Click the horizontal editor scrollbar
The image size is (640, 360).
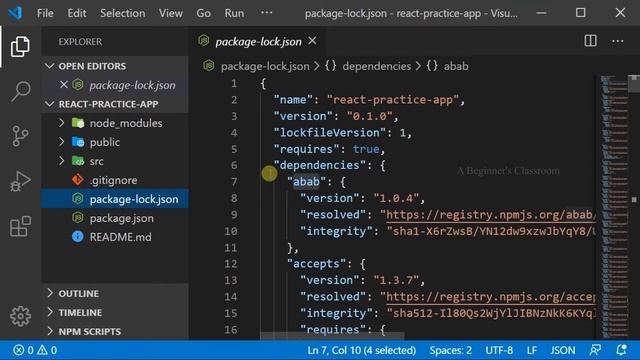click(332, 336)
